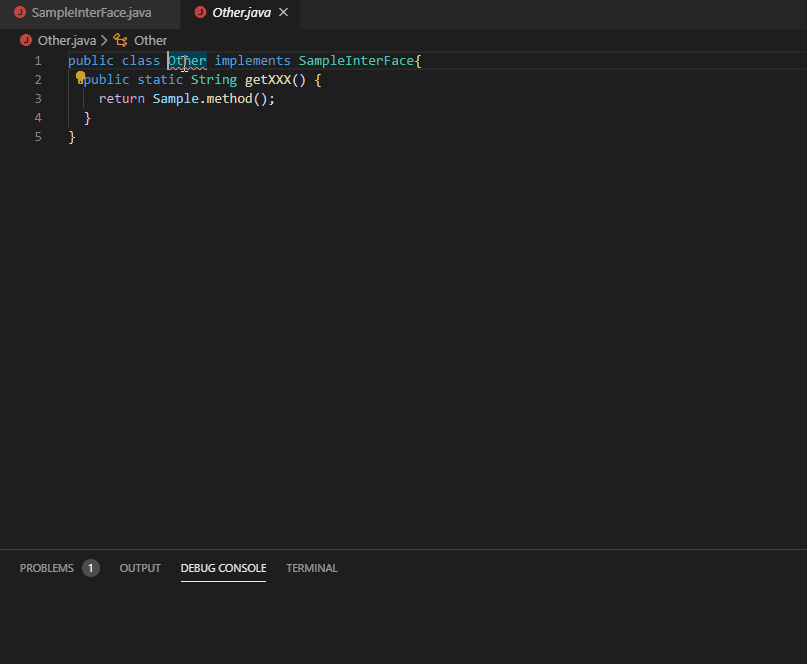Click the Java file icon in breadcrumb

tap(26, 40)
